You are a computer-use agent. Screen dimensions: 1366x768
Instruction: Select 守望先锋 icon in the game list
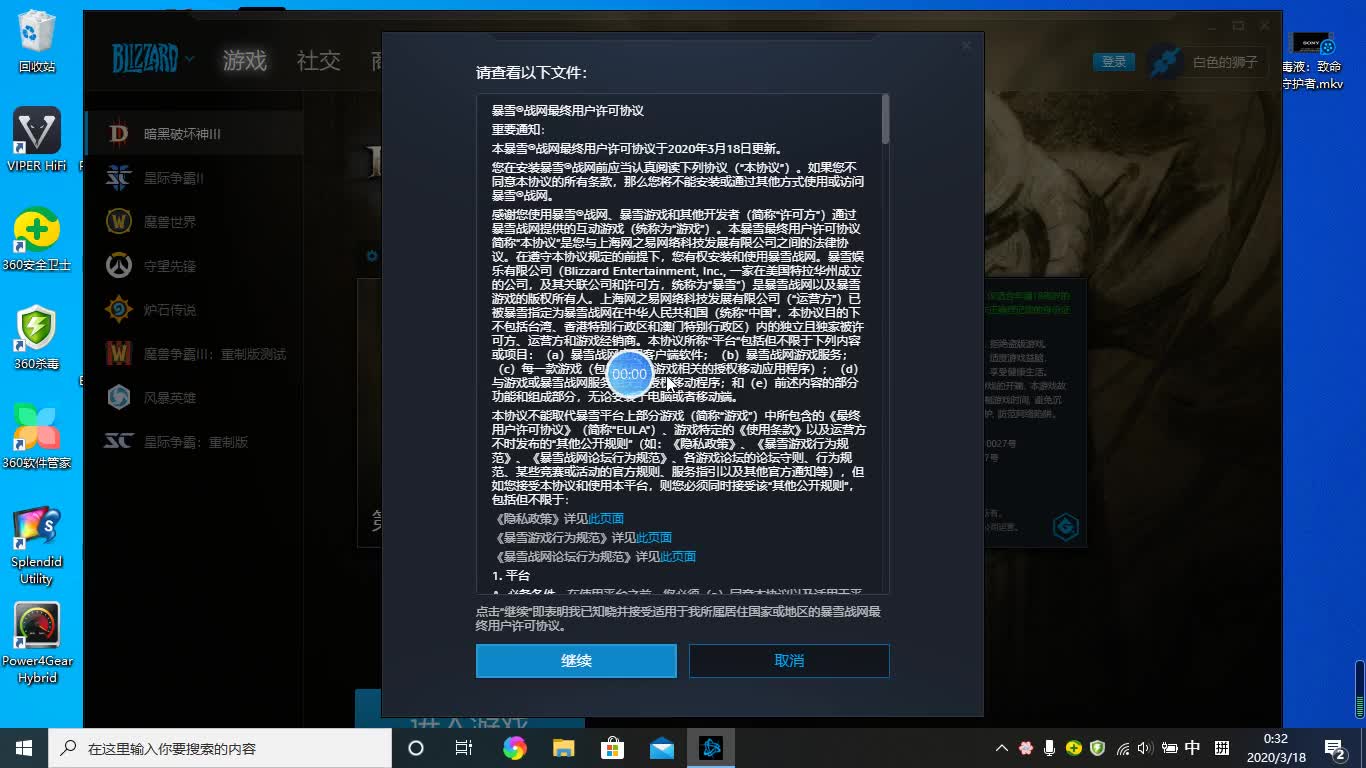pyautogui.click(x=119, y=266)
